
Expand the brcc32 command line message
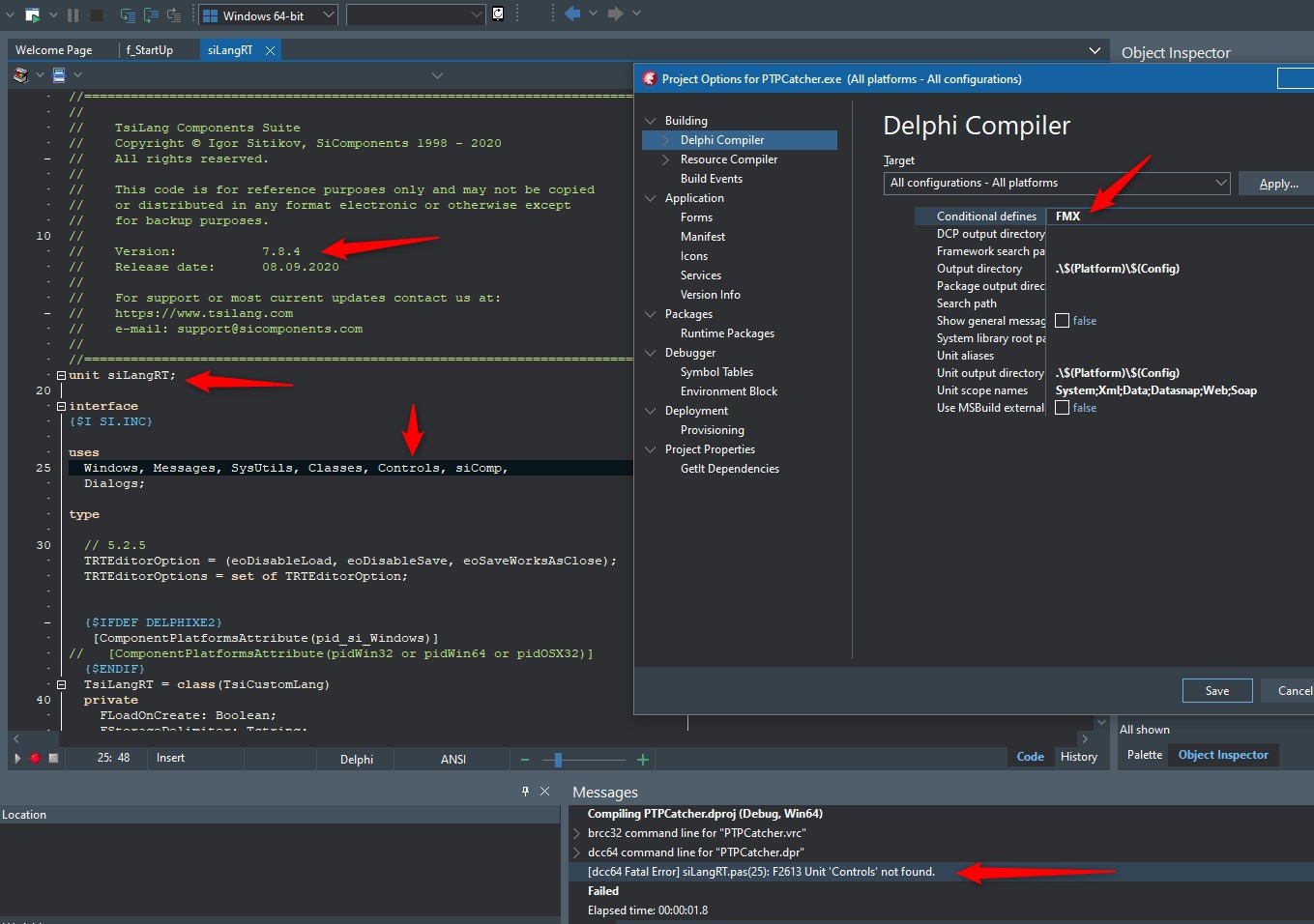coord(577,833)
